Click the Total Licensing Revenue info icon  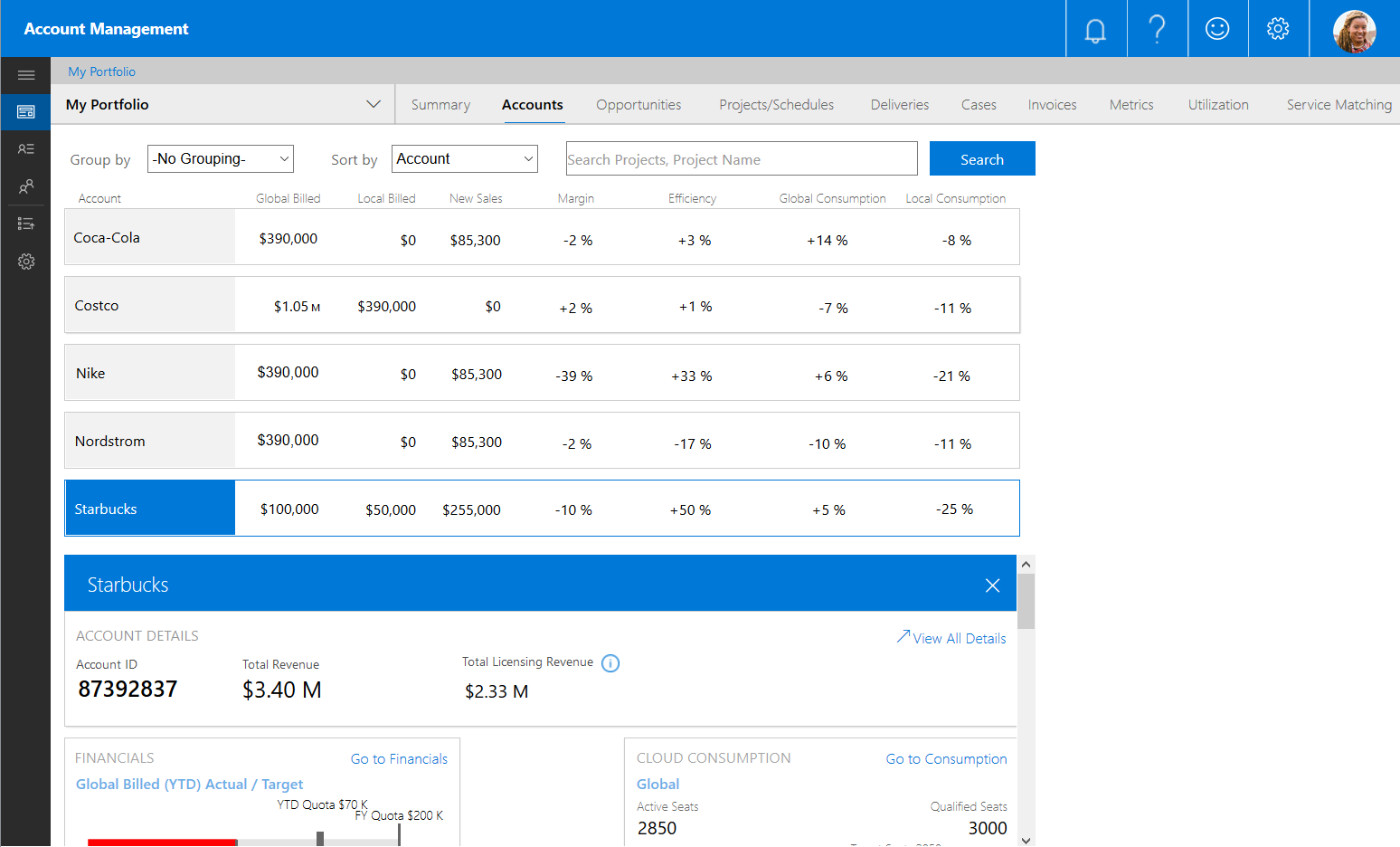point(610,663)
